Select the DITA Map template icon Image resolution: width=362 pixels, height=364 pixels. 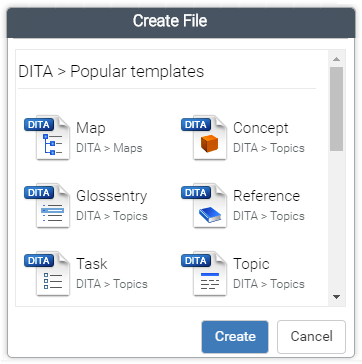click(47, 138)
